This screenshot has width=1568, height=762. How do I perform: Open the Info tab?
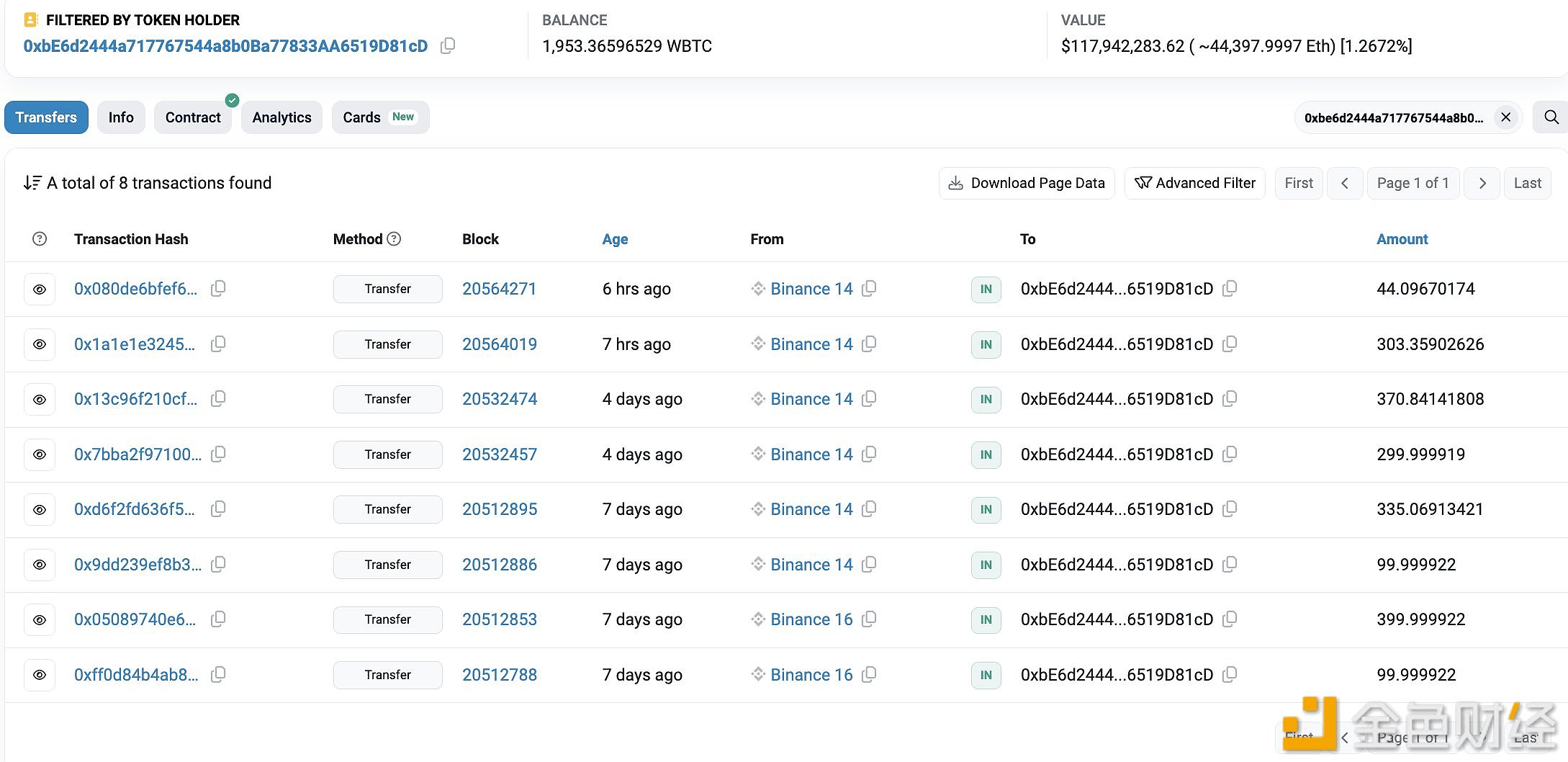[121, 117]
